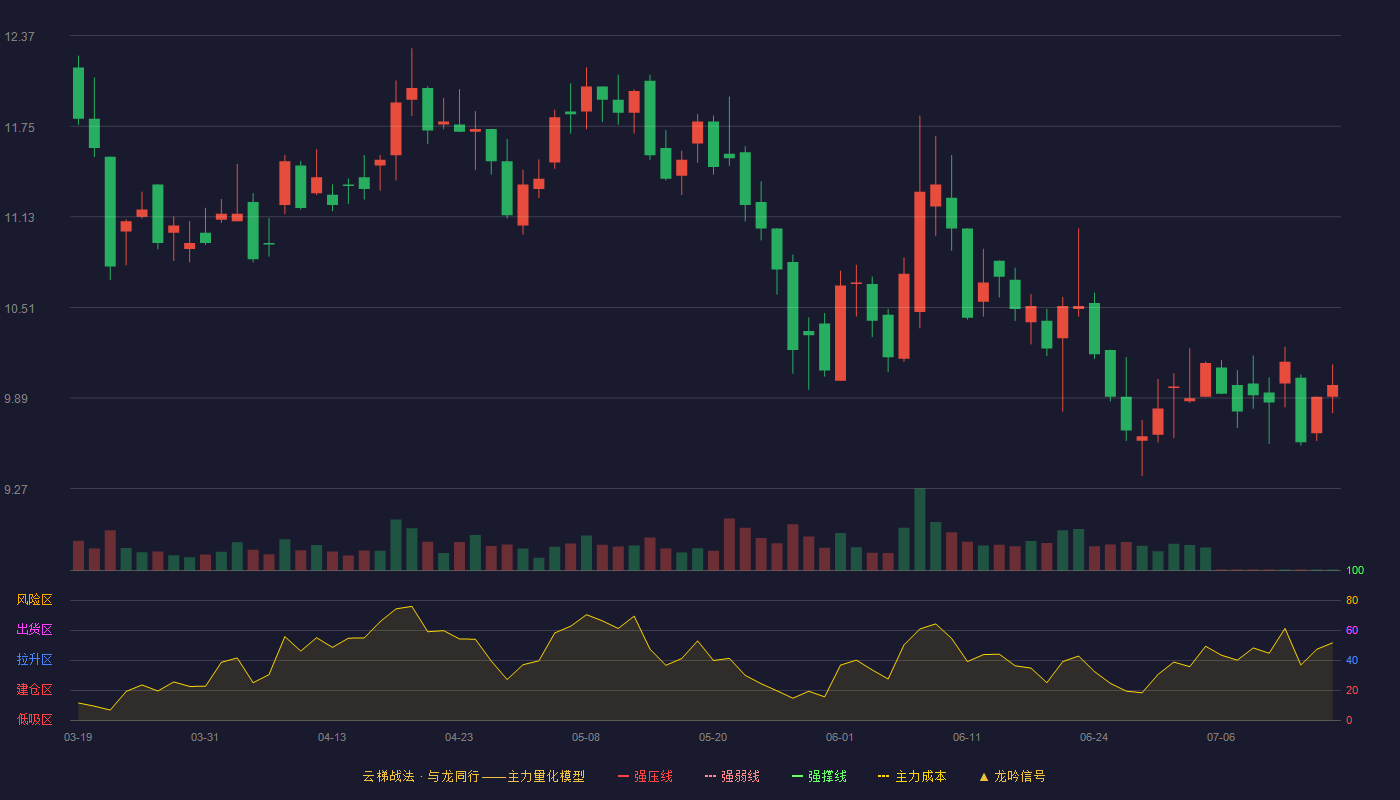Click the 03-31 date label
The width and height of the screenshot is (1400, 800).
point(205,737)
